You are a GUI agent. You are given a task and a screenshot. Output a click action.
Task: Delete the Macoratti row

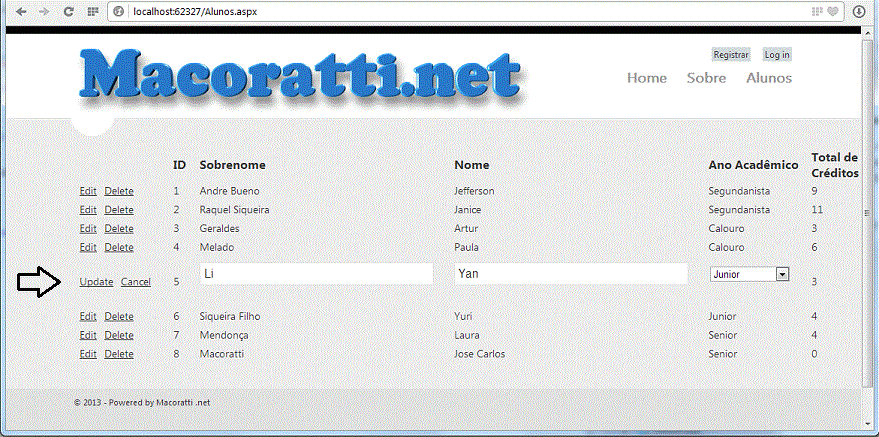coord(119,354)
